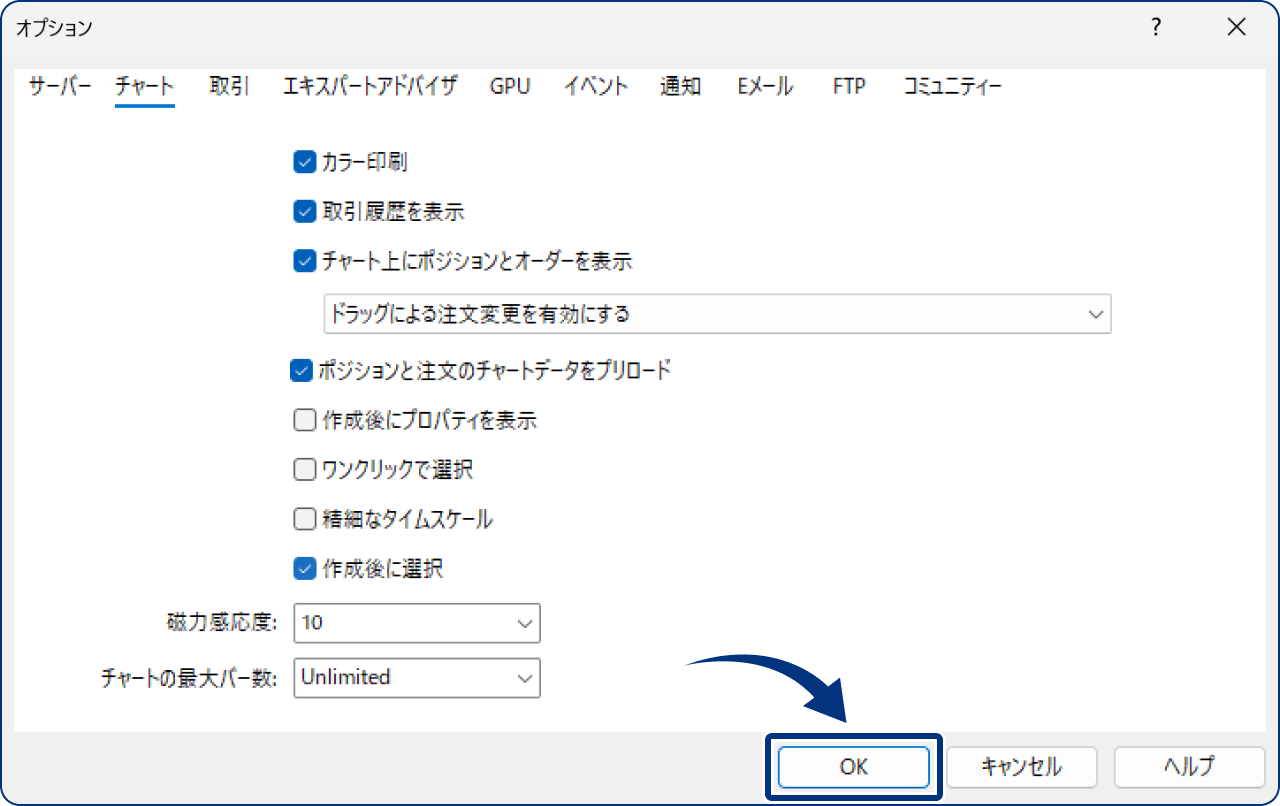
Task: Click the ヘルプ button
Action: pyautogui.click(x=1190, y=767)
